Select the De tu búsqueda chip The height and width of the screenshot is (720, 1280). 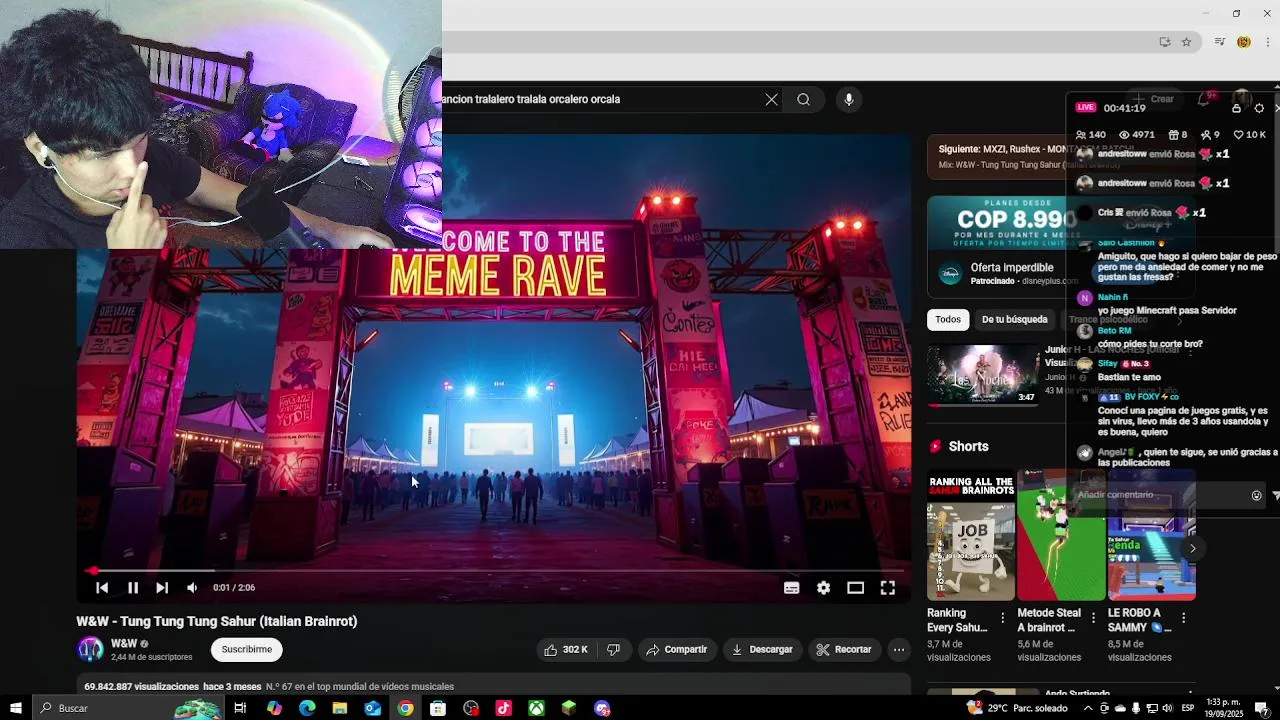point(1014,320)
